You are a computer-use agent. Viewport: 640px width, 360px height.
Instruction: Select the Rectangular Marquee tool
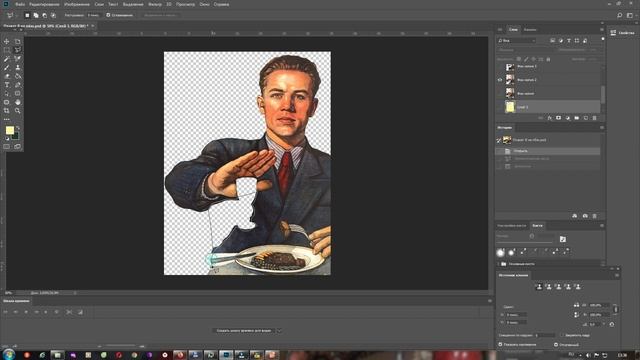pyautogui.click(x=7, y=50)
